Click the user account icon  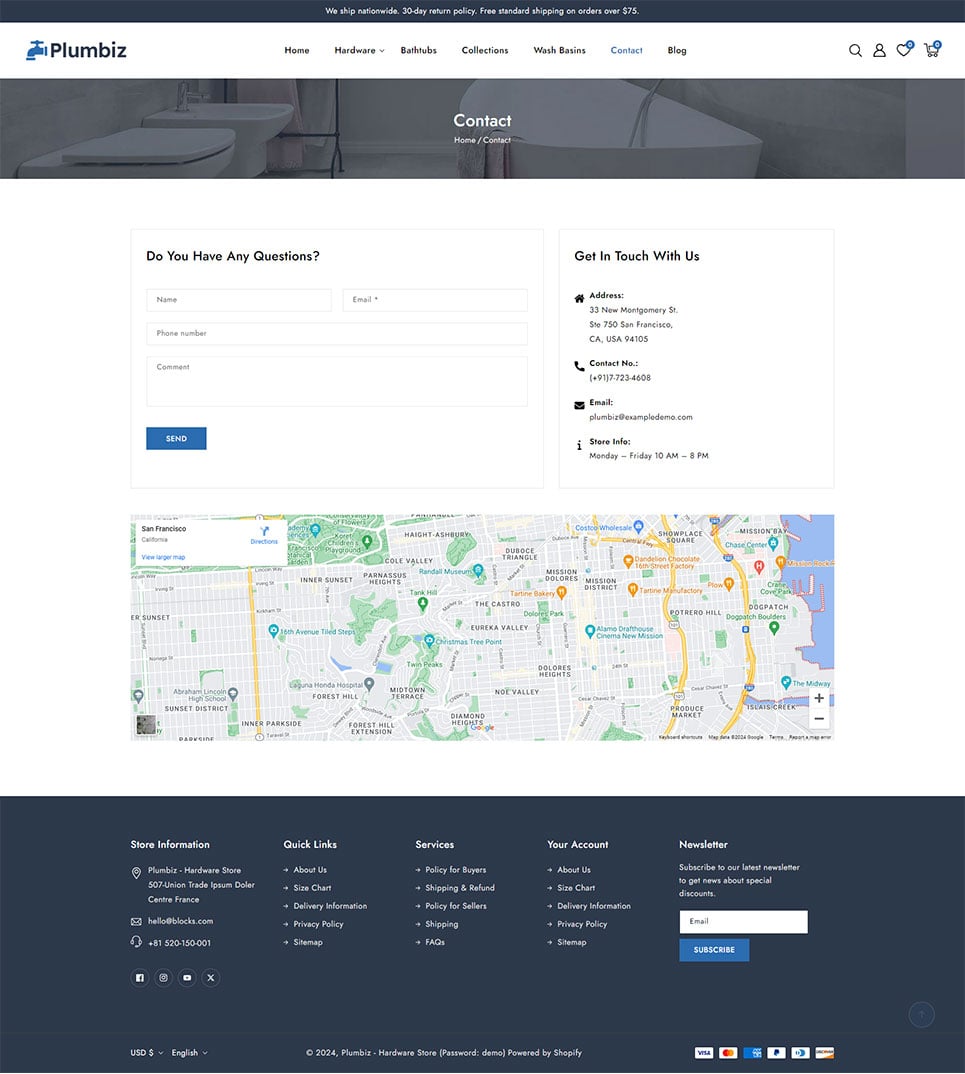[x=879, y=51]
